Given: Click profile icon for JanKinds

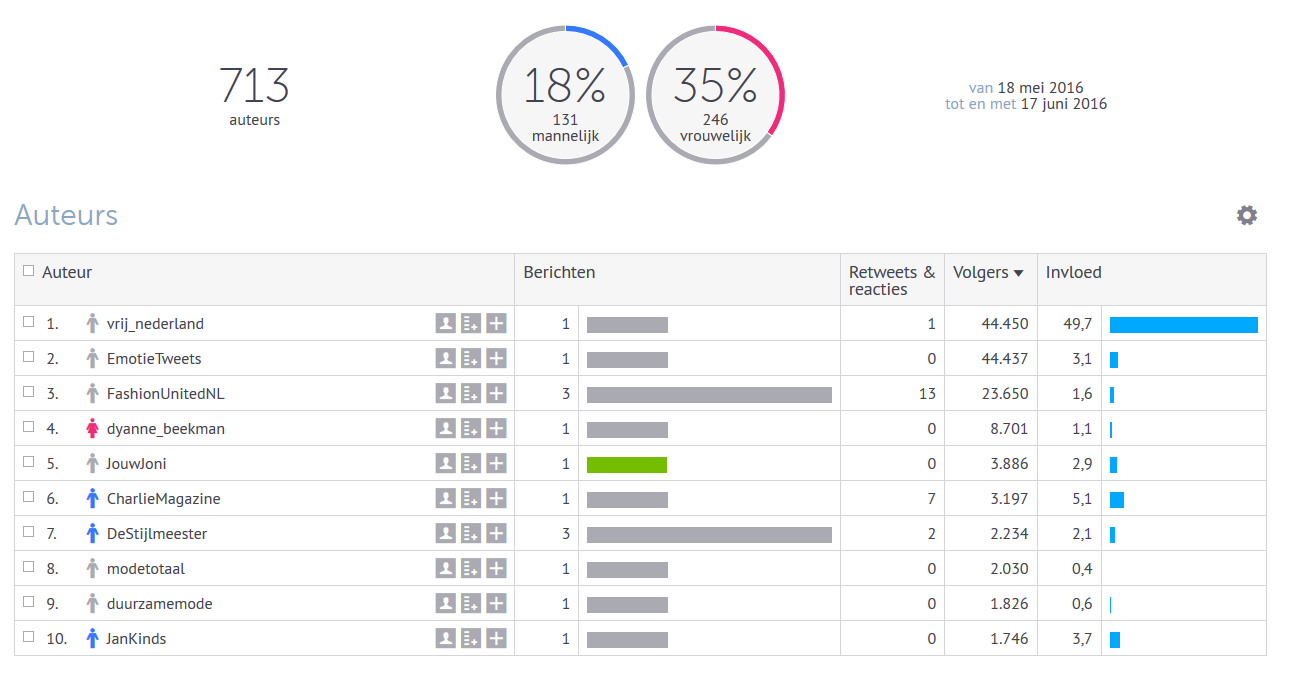Looking at the screenshot, I should pyautogui.click(x=446, y=639).
